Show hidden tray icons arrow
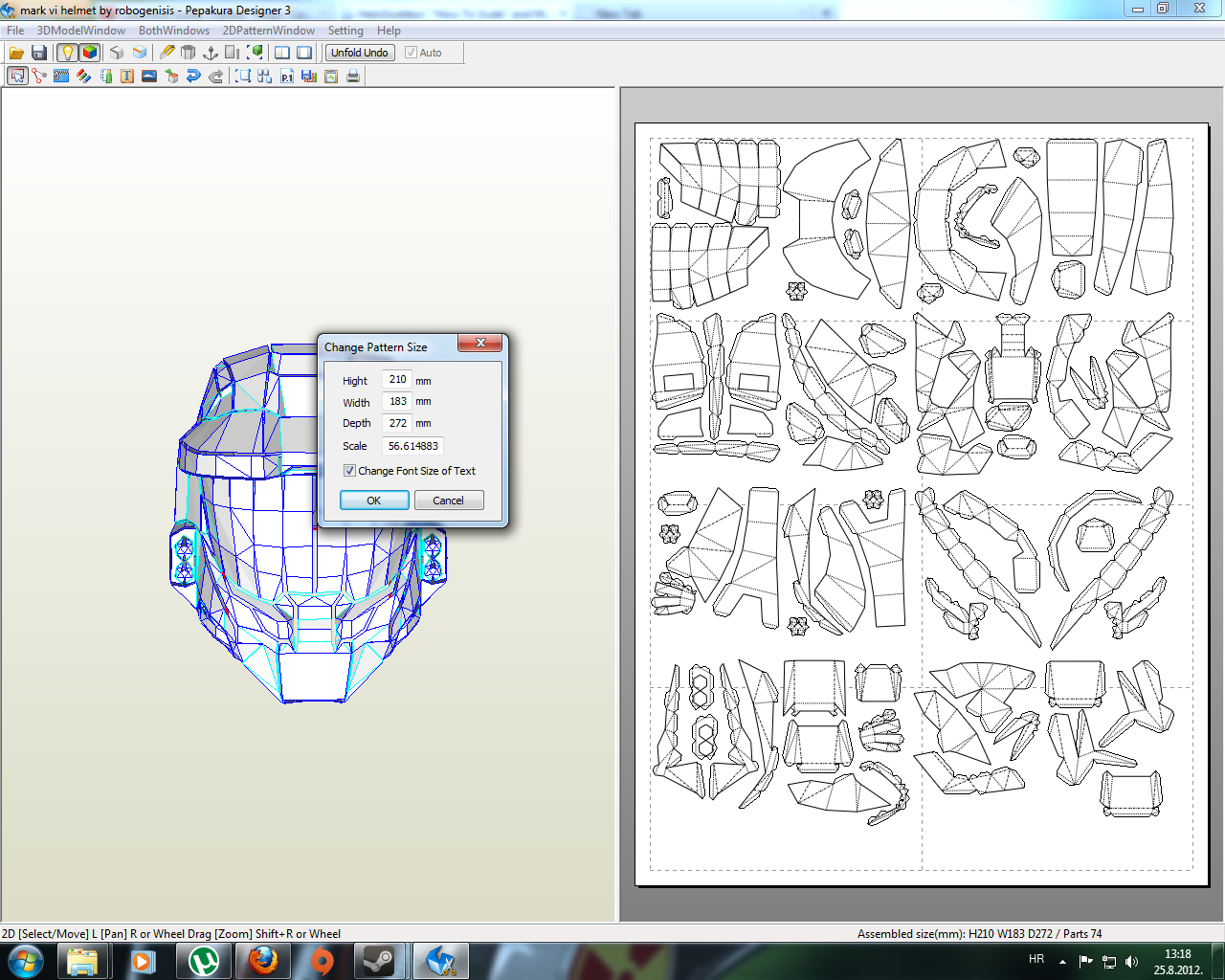This screenshot has width=1225, height=980. pyautogui.click(x=1062, y=961)
